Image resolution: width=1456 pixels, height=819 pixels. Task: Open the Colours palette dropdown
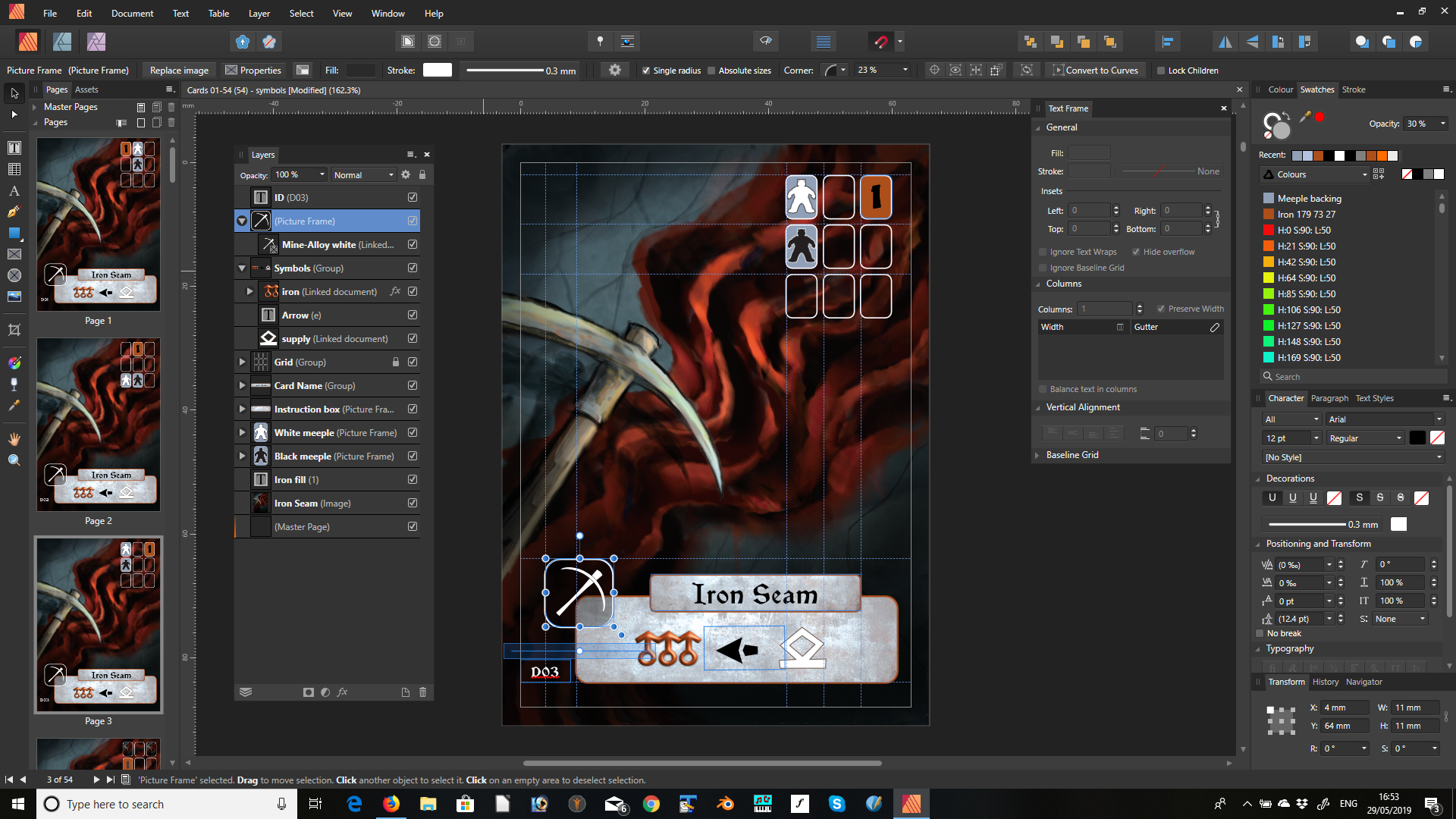click(1314, 174)
